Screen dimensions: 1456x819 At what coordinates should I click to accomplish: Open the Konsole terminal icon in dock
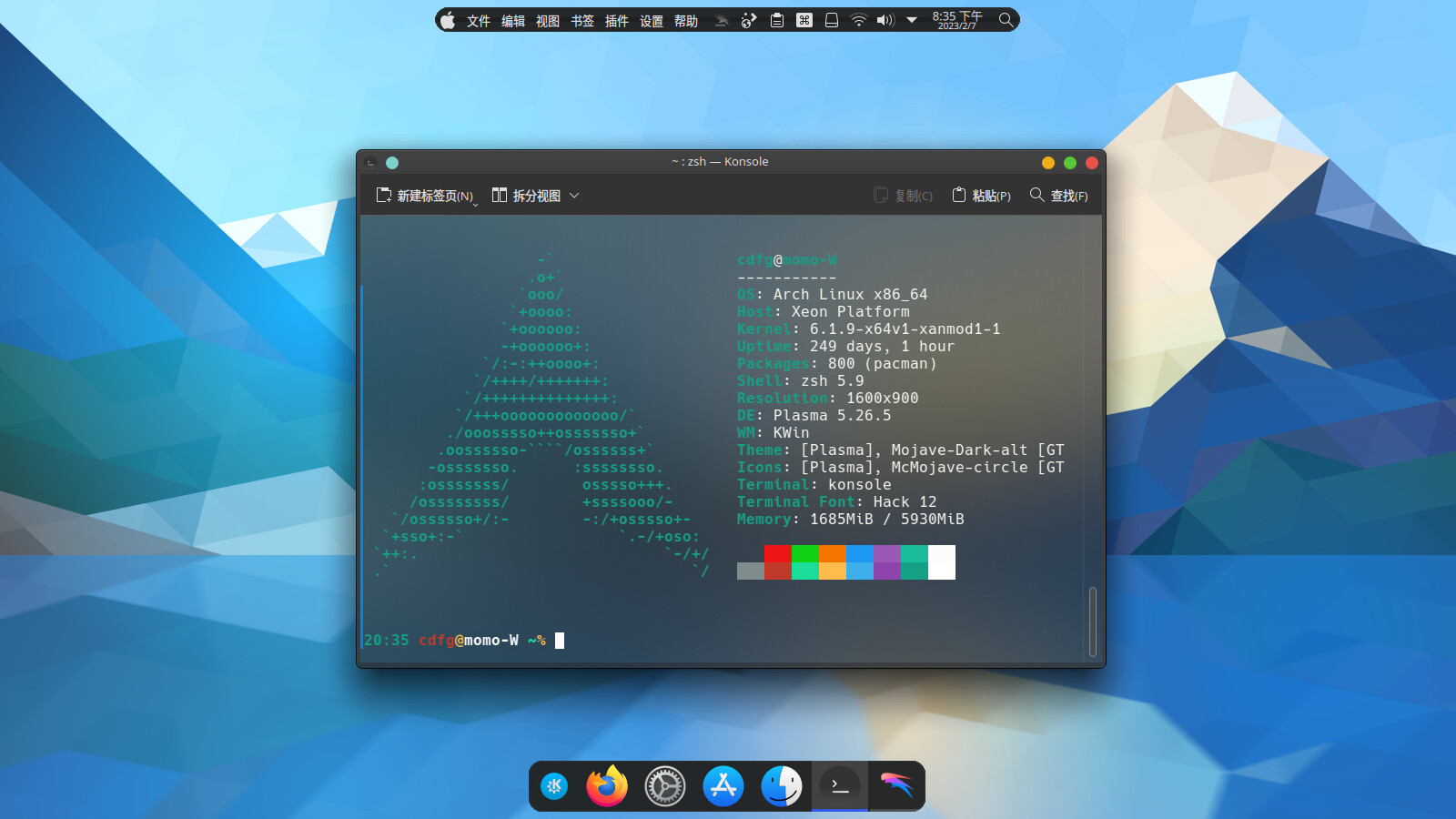(839, 786)
